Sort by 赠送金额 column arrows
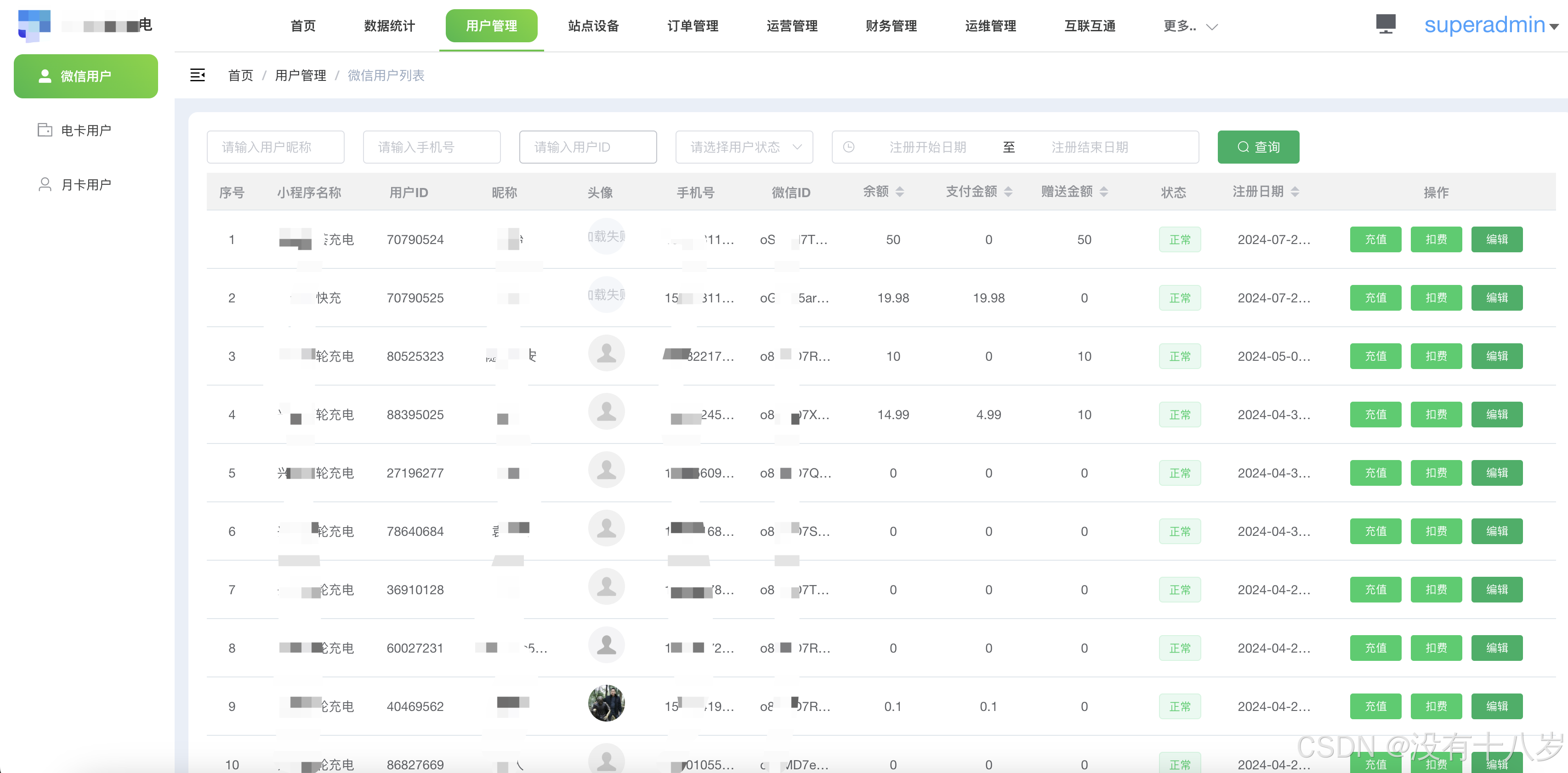The height and width of the screenshot is (773, 1568). pos(1103,192)
